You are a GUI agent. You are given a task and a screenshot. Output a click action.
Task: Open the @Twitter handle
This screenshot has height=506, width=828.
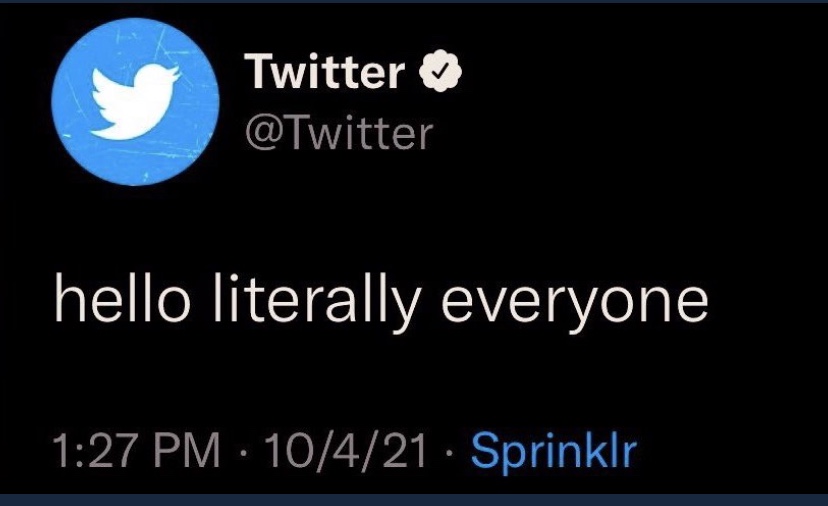click(x=339, y=133)
